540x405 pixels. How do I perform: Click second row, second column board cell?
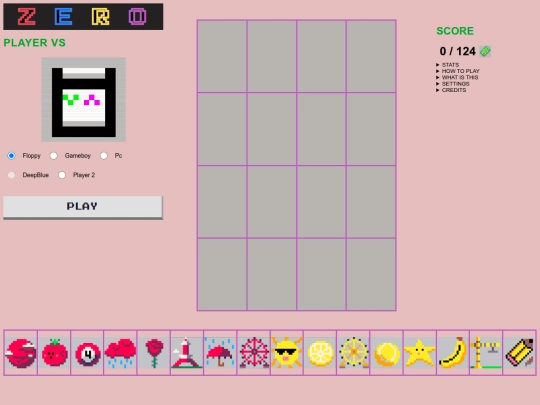pos(272,129)
